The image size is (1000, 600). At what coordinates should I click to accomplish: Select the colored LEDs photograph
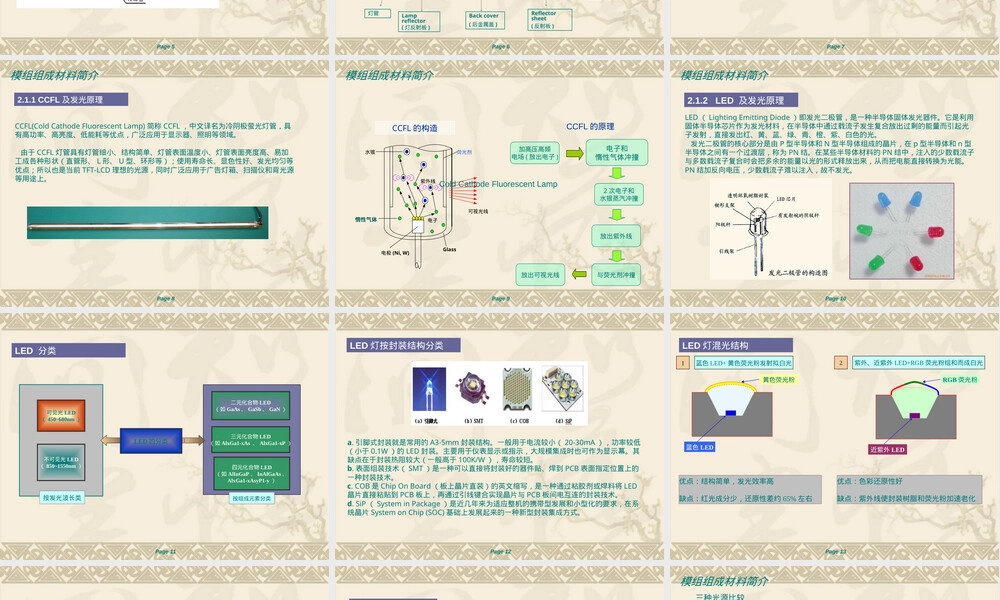click(x=902, y=231)
